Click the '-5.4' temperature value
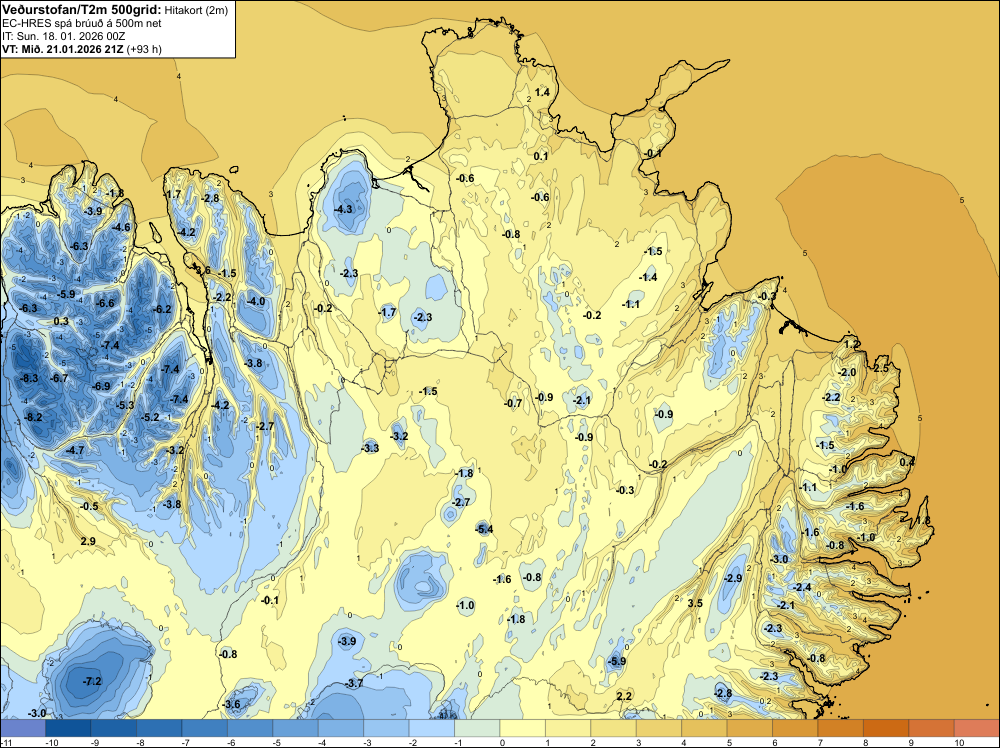Viewport: 1000px width, 748px height. pos(484,529)
